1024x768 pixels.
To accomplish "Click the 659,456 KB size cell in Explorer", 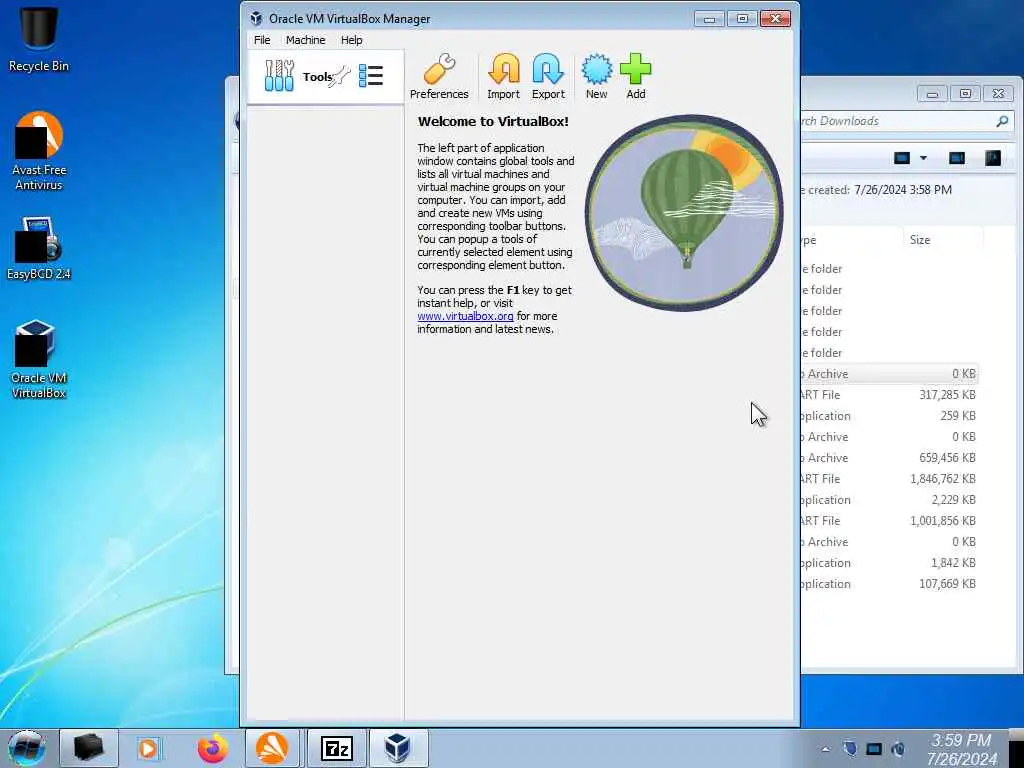I will click(x=947, y=458).
